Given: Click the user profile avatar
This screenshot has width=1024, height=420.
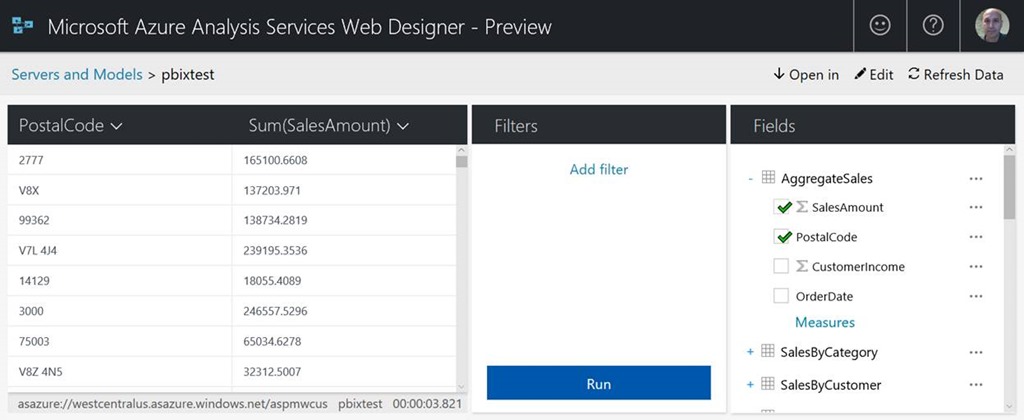Looking at the screenshot, I should pyautogui.click(x=991, y=26).
